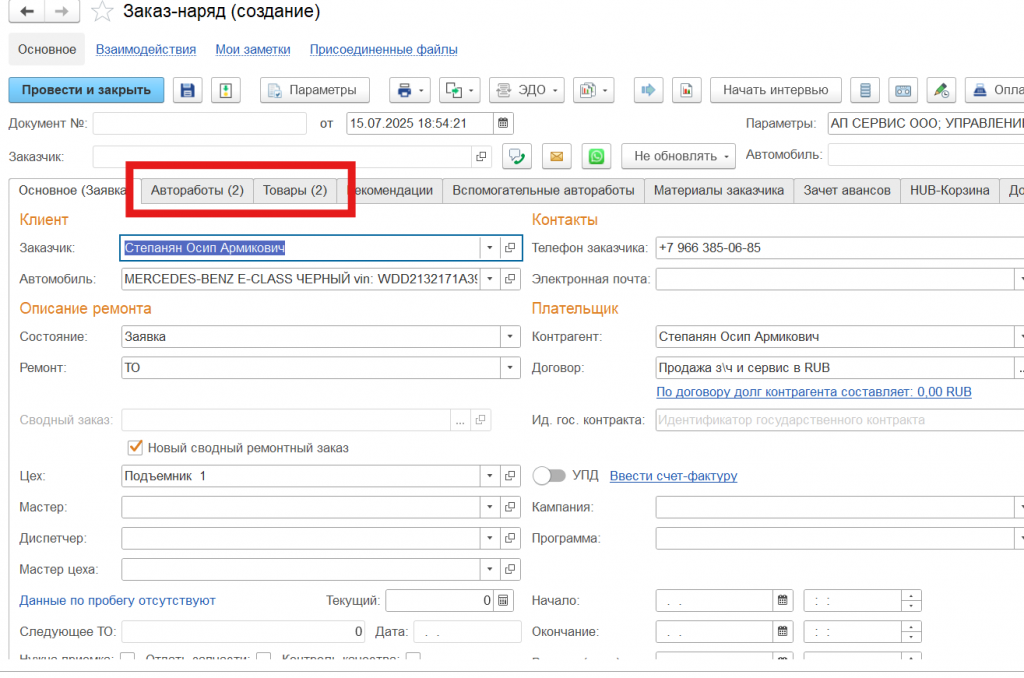Open the Ремонт type dropdown

tap(510, 368)
